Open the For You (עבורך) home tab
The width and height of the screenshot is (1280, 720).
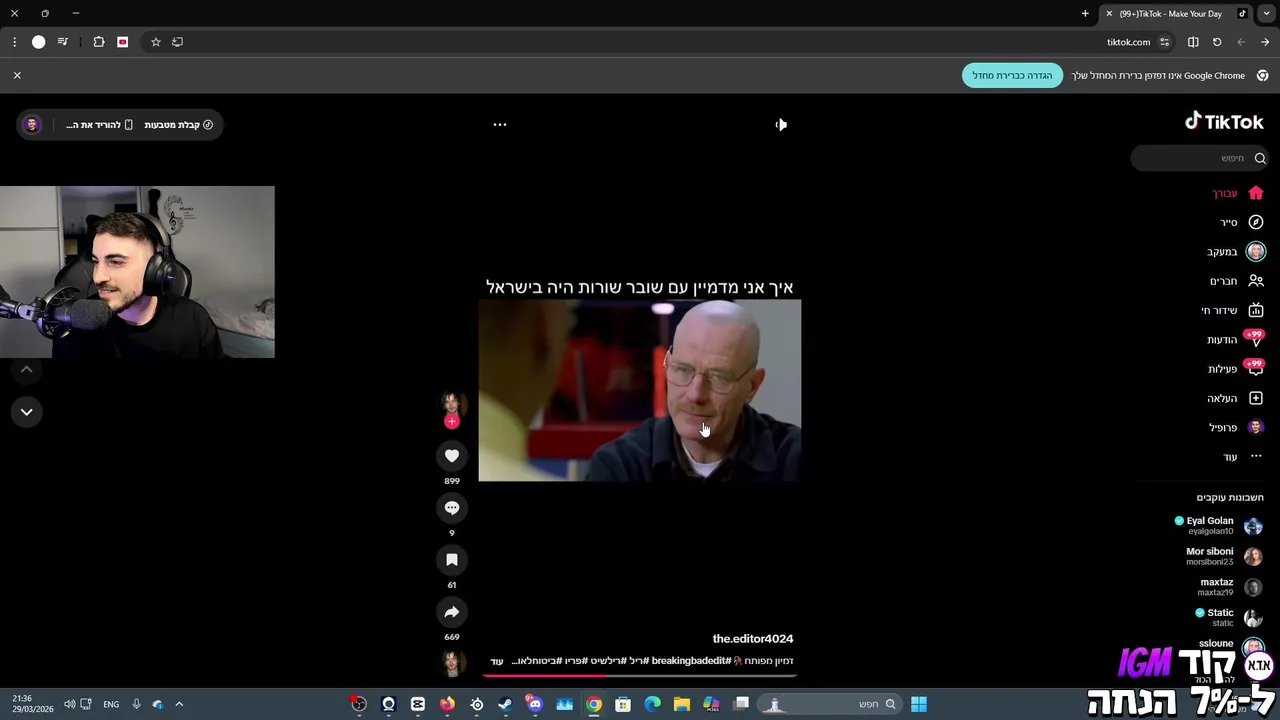pos(1239,193)
